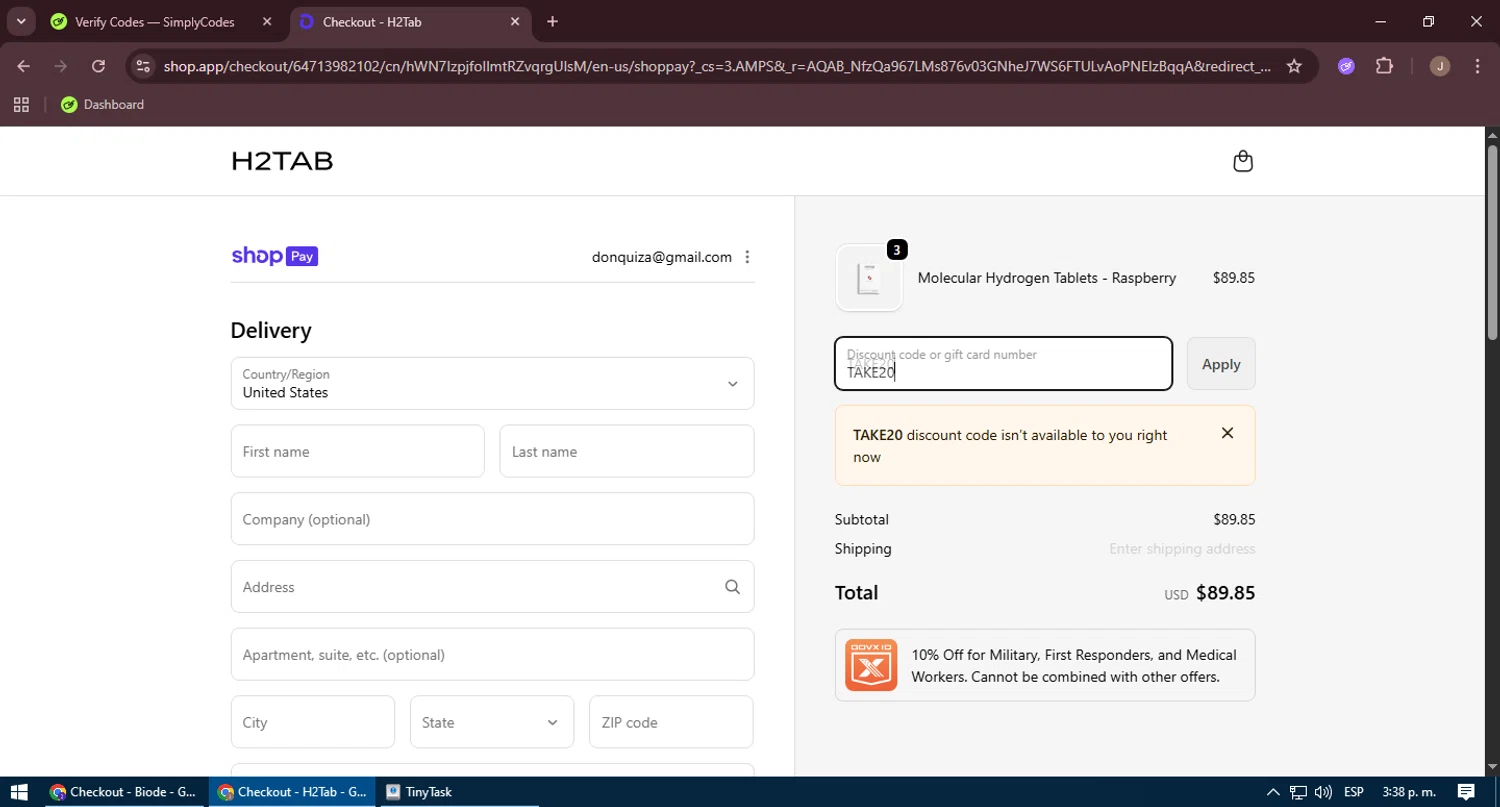Click the product thumbnail for Hydrogen Tablets

(869, 278)
